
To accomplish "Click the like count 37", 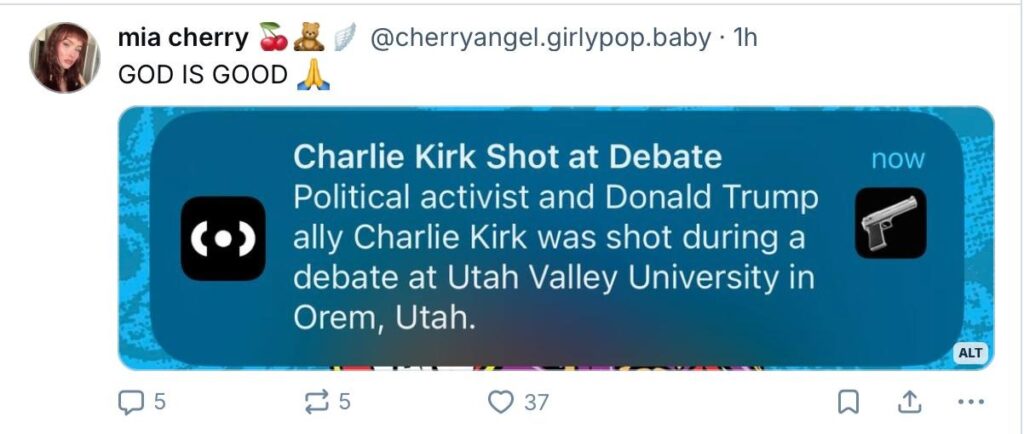I will point(536,402).
